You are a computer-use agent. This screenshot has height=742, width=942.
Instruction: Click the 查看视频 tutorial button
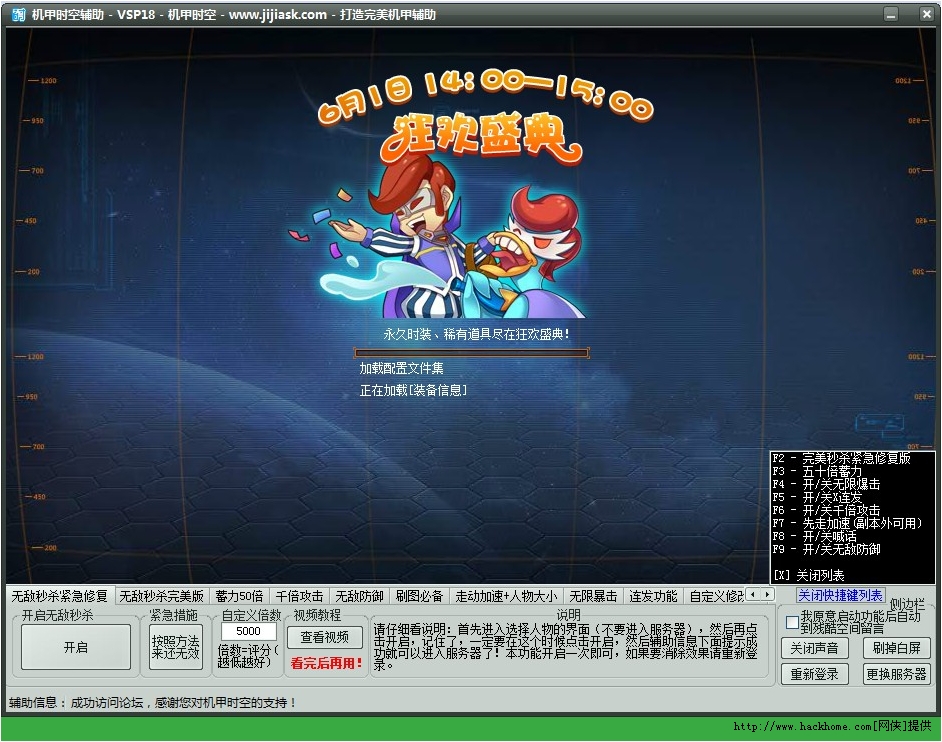(324, 637)
